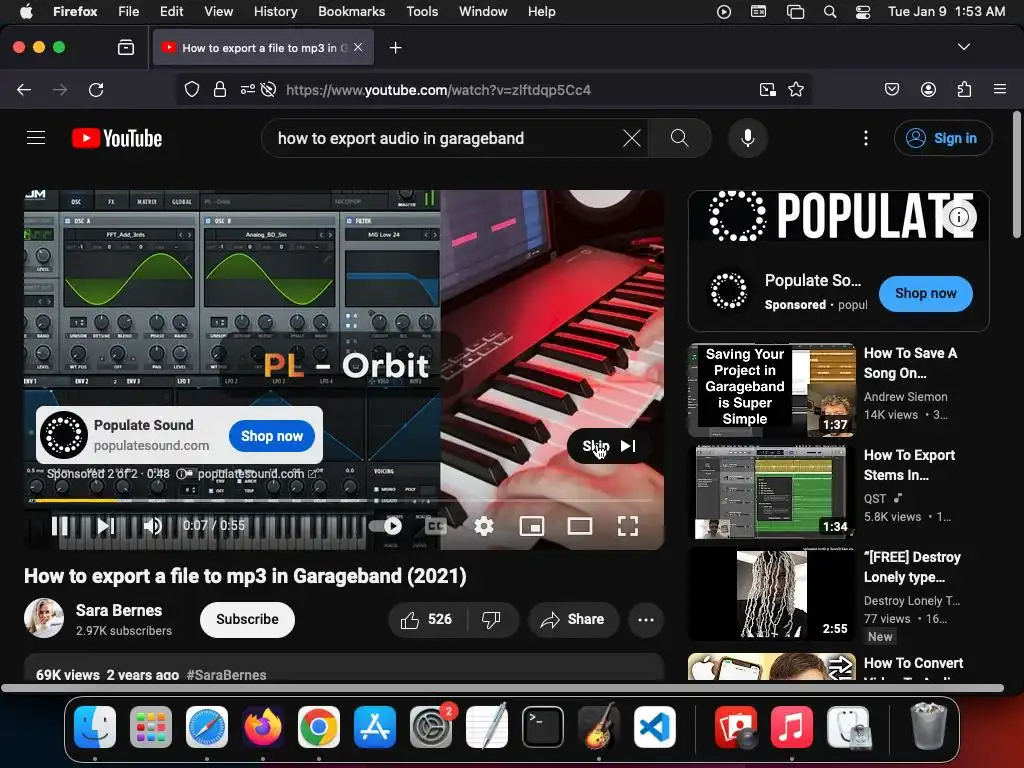Save page to Pocket
This screenshot has height=768, width=1024.
[x=891, y=89]
